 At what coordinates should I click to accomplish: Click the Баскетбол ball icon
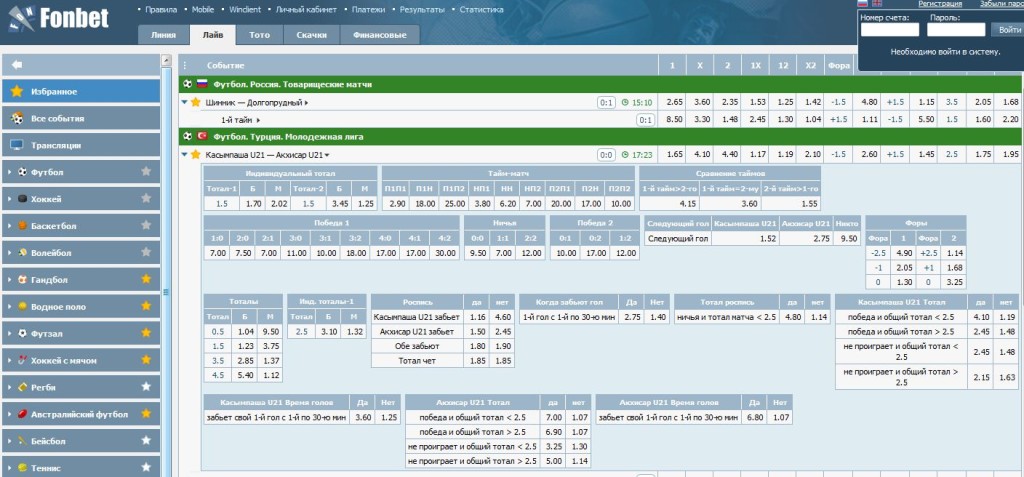23,226
